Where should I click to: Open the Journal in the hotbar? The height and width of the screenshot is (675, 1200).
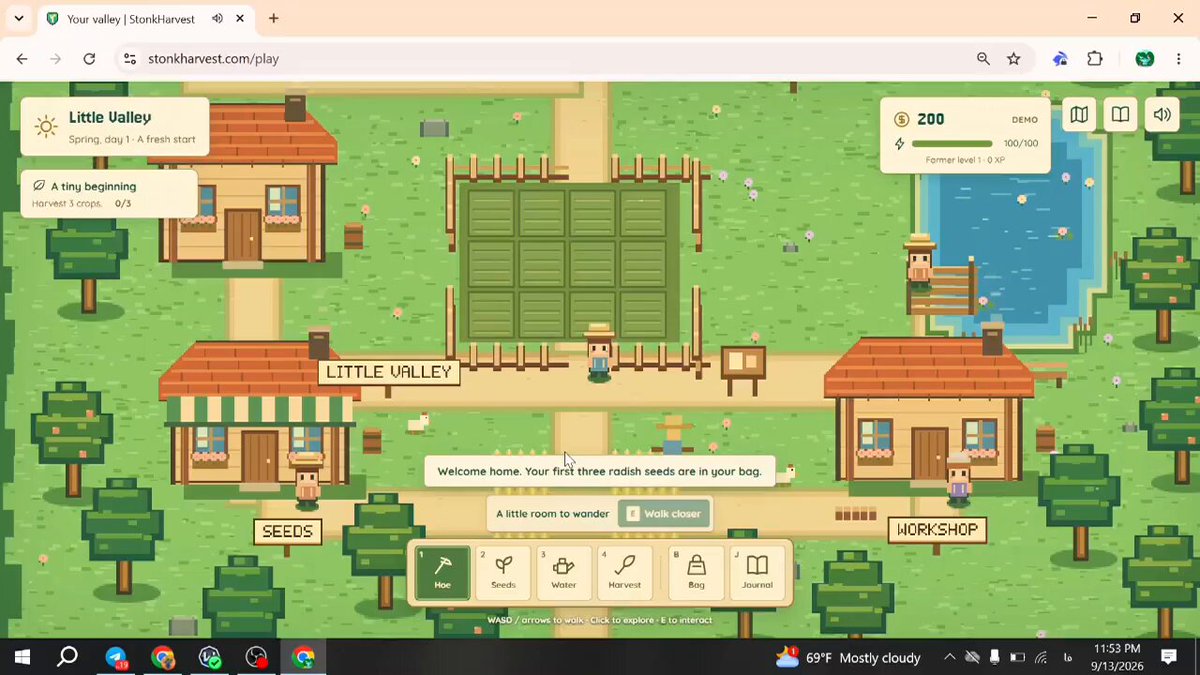[x=757, y=573]
